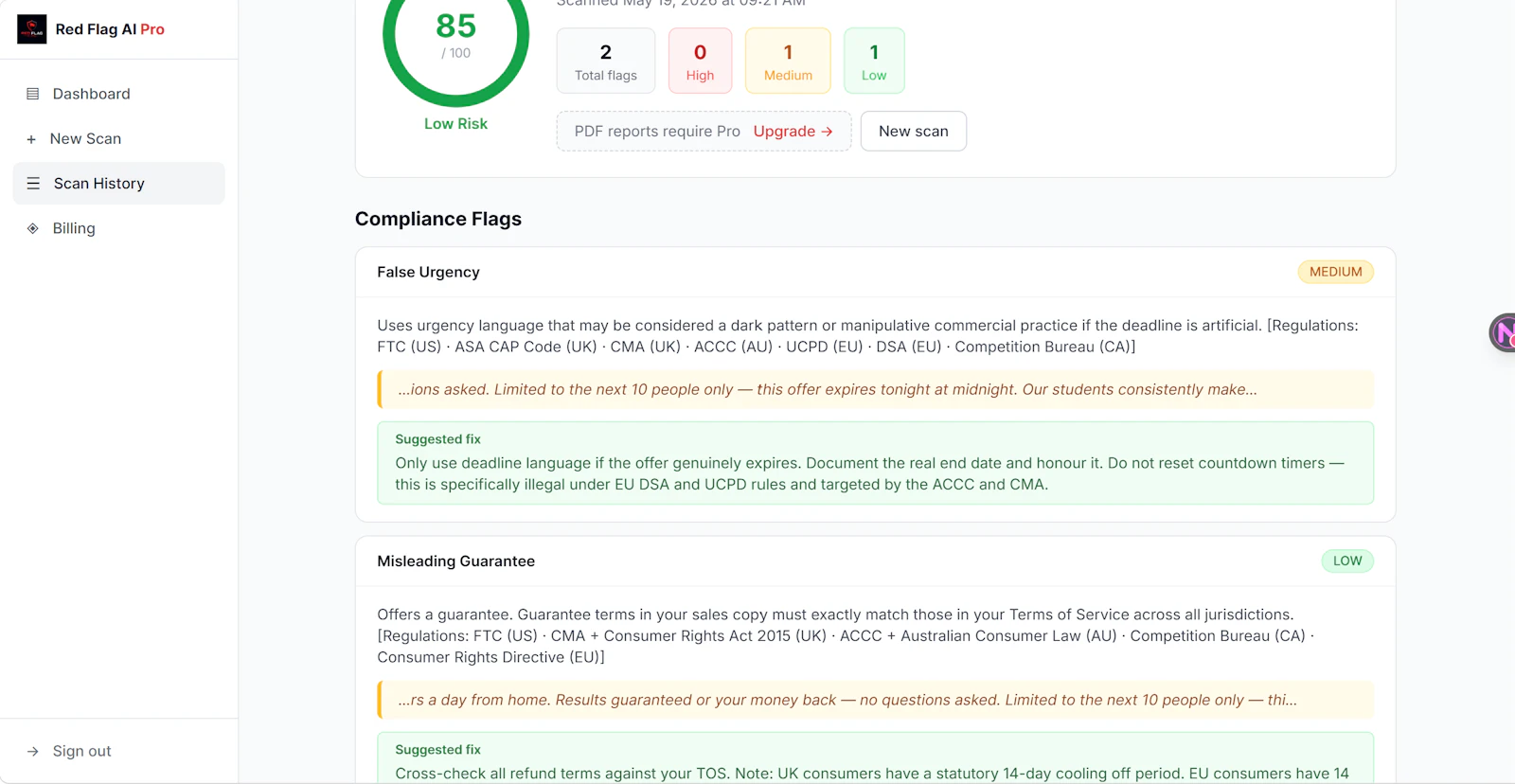Click the 'offer expires tonight at midnight' quote
The height and width of the screenshot is (784, 1515).
point(875,389)
